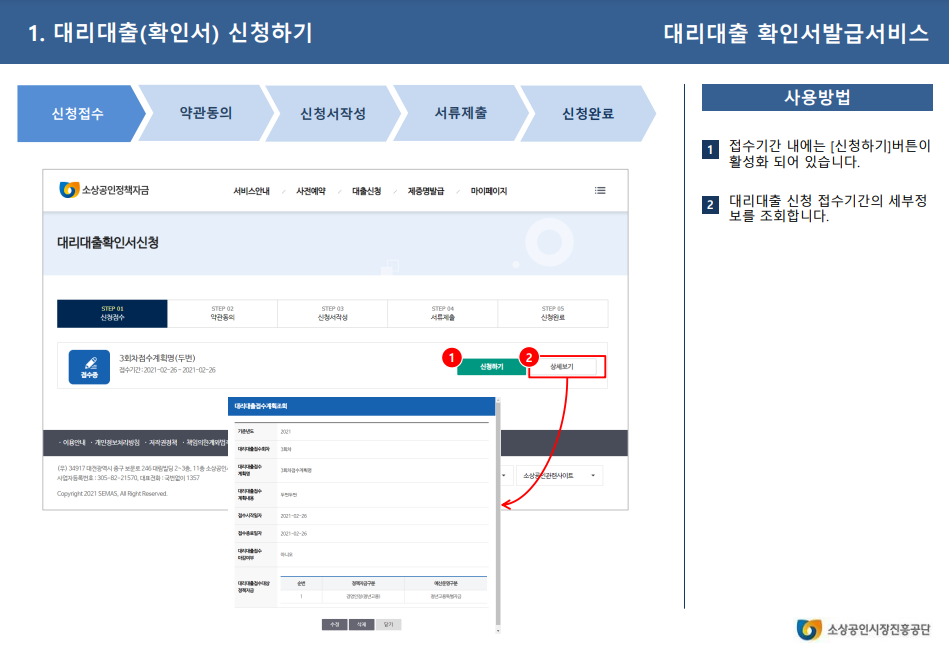Click the Copyright 2021 SEMAS footer text
Viewport: 949px width, 645px height.
click(112, 494)
